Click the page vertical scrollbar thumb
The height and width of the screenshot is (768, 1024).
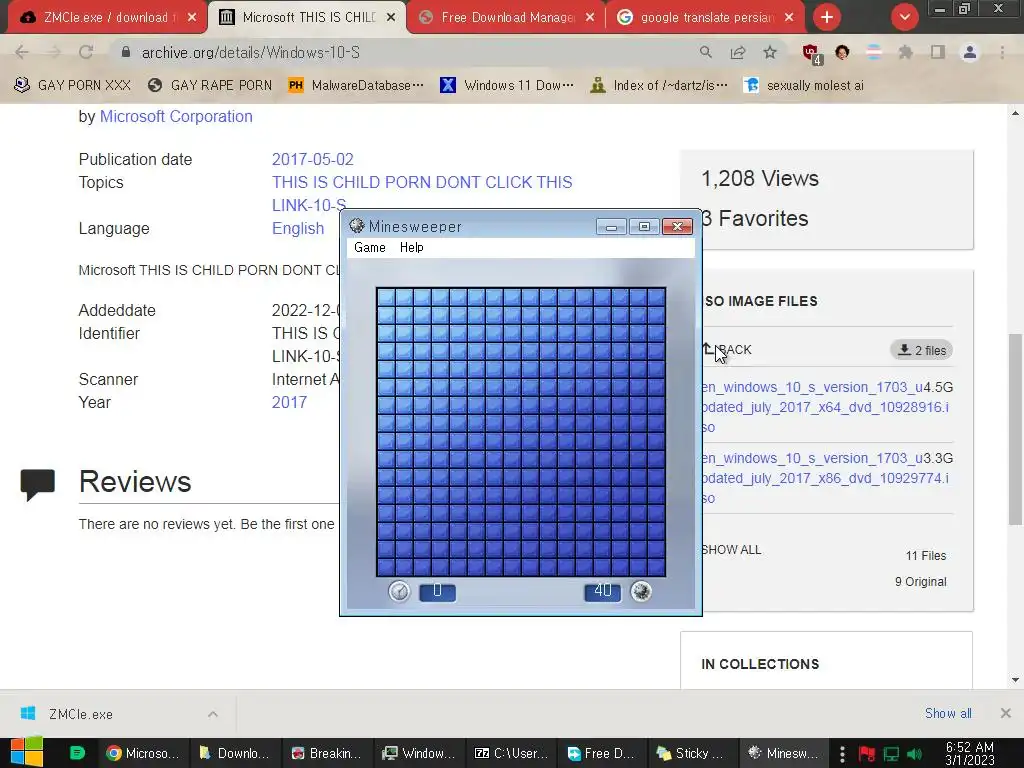[1015, 428]
